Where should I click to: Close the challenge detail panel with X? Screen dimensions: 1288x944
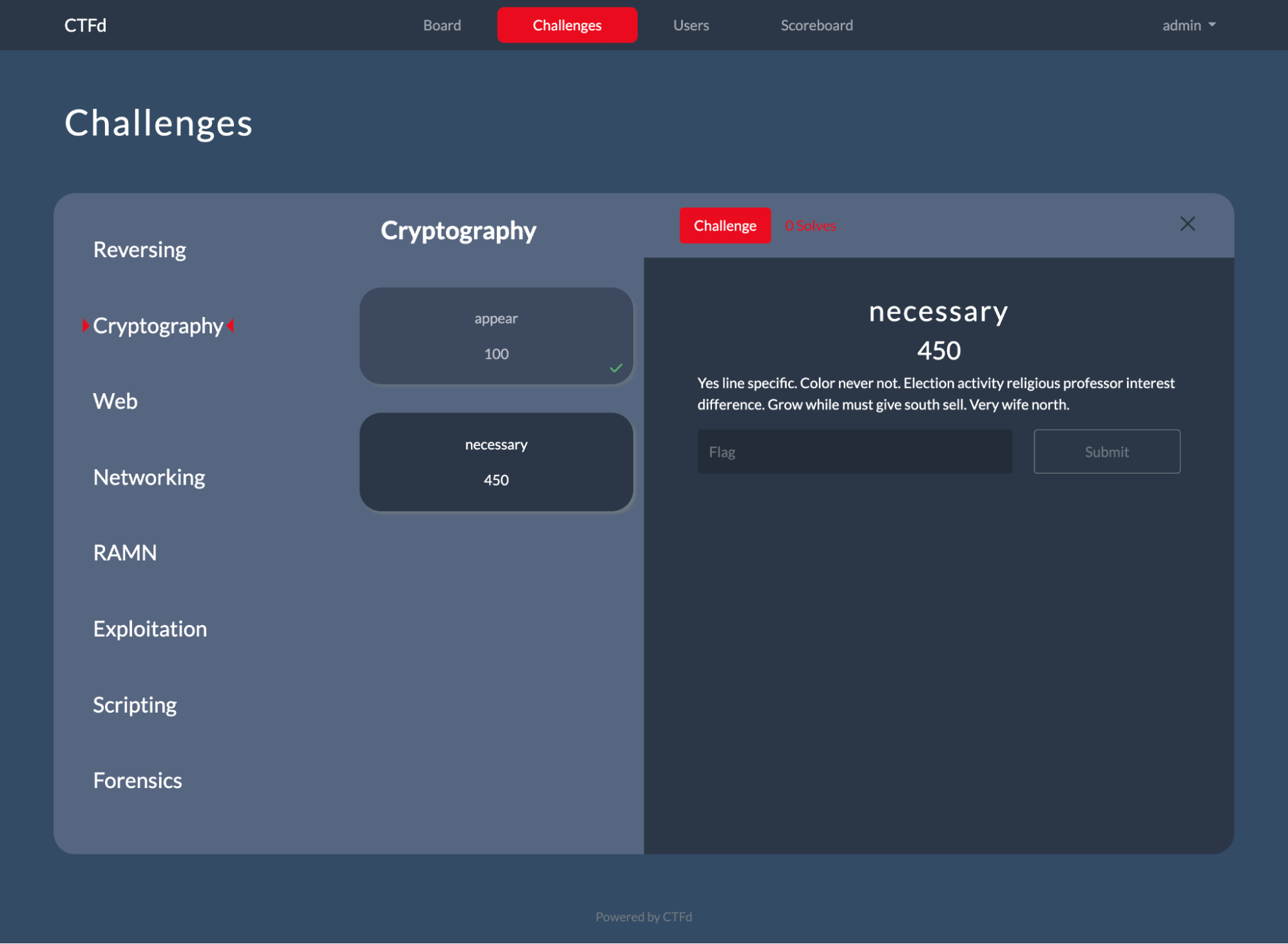pos(1187,224)
